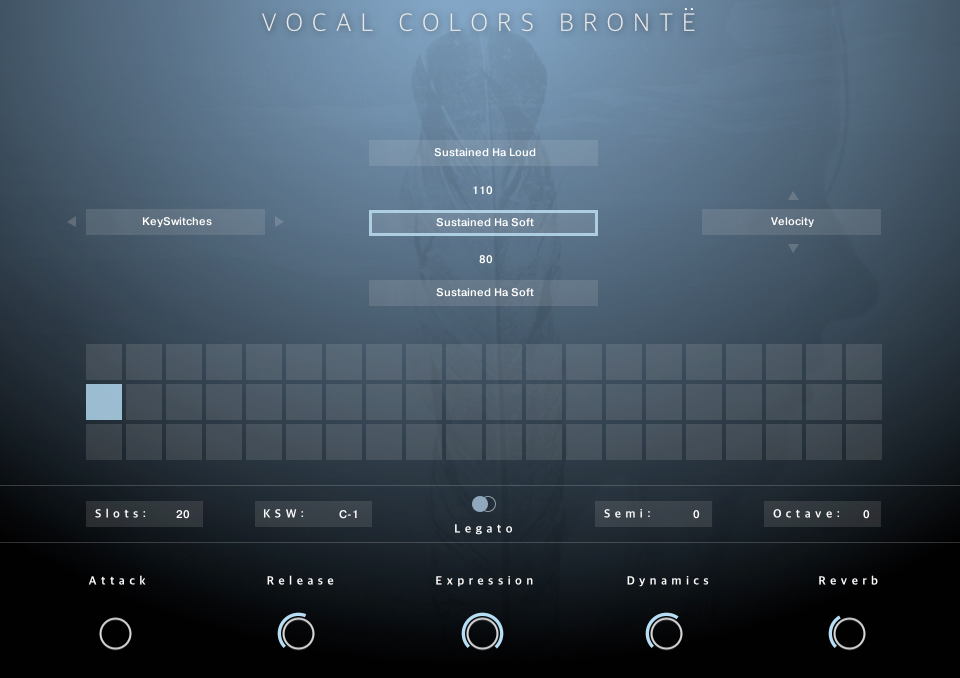Open the Sustained Ha Loud articulation menu

click(x=484, y=153)
